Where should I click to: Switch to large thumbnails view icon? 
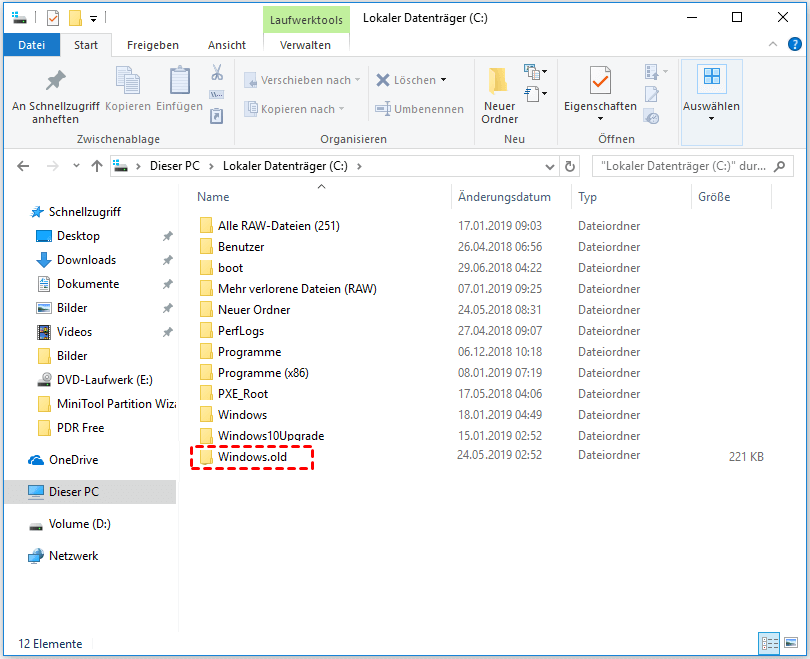point(790,643)
